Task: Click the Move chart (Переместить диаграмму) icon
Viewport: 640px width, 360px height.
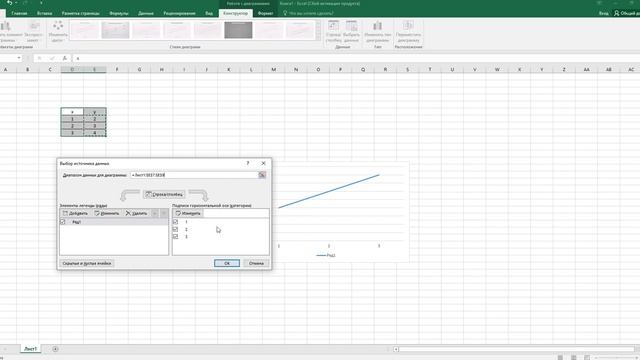Action: coord(408,32)
